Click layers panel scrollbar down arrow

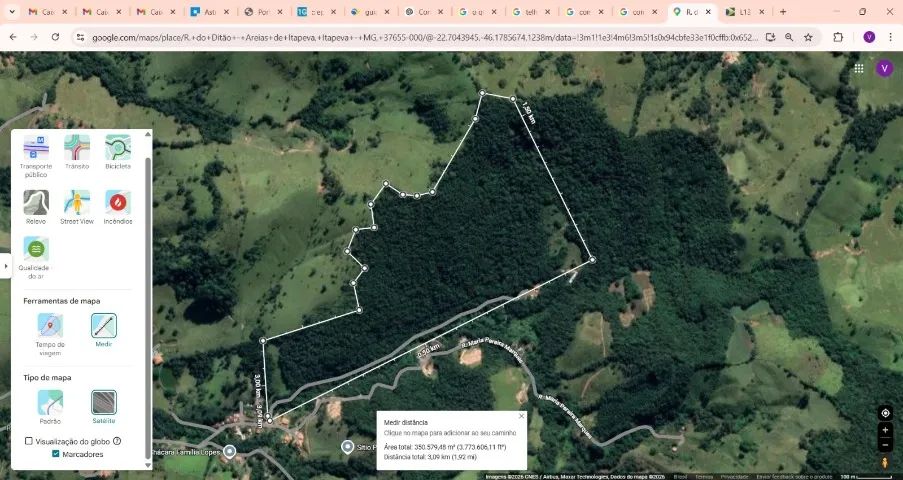coord(148,464)
